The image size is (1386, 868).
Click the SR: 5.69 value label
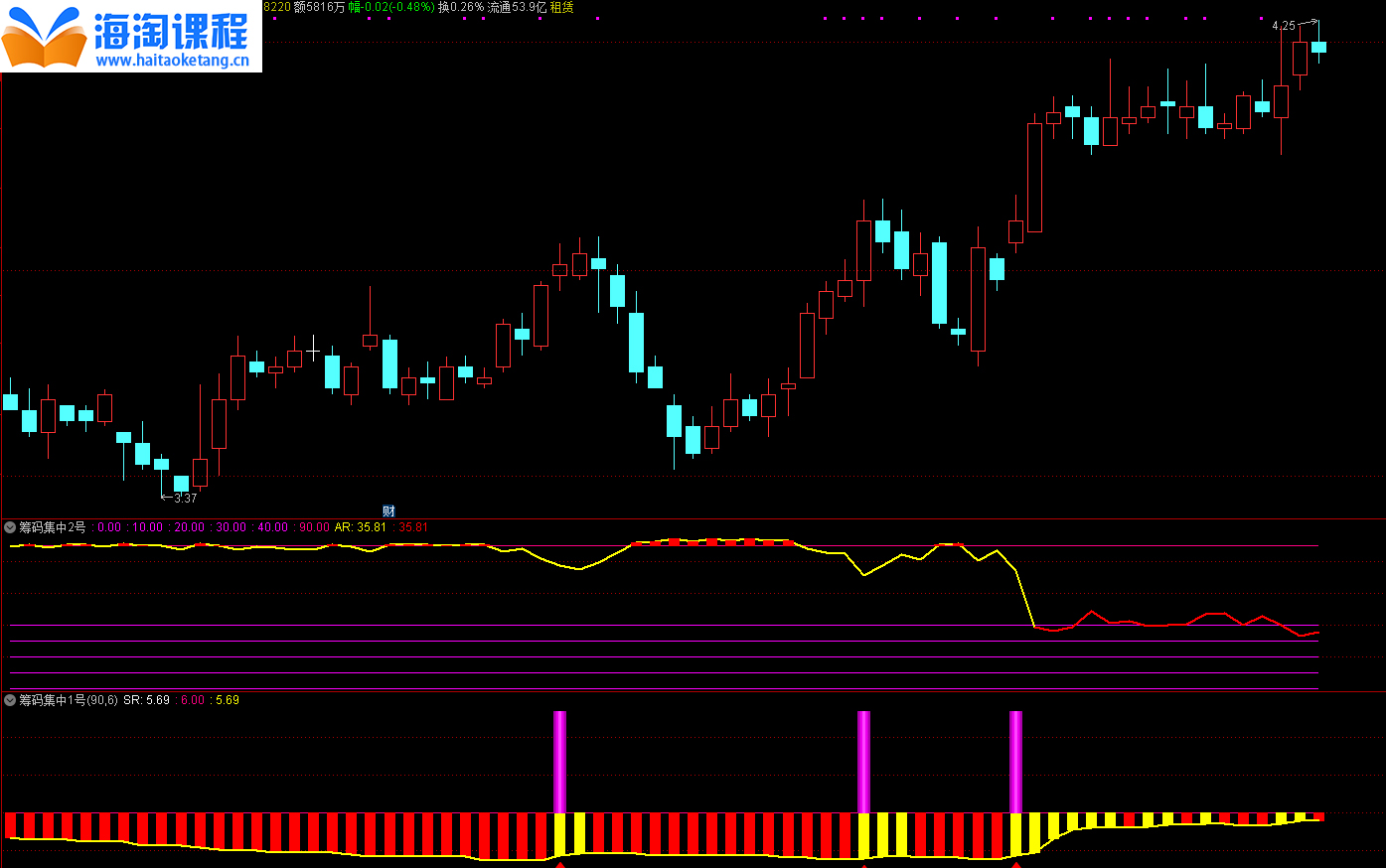coord(146,700)
